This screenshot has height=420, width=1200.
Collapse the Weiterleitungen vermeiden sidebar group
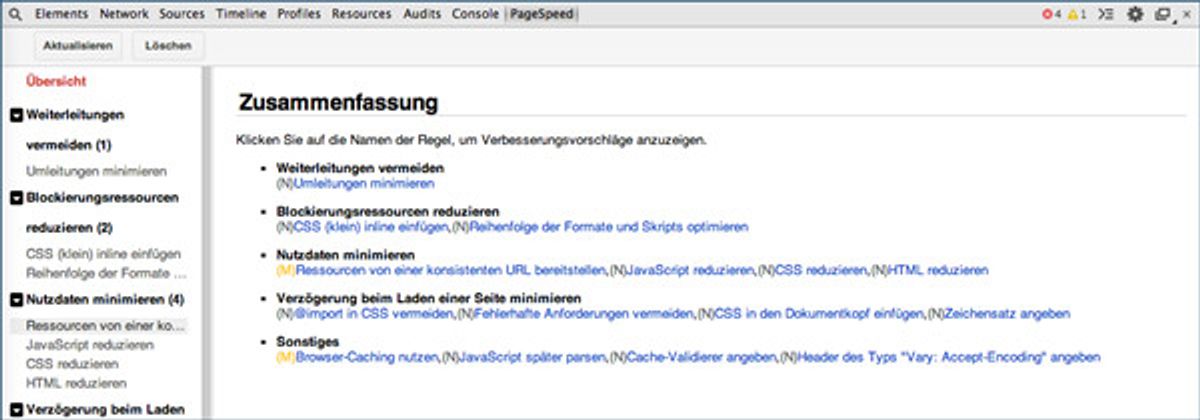[16, 114]
